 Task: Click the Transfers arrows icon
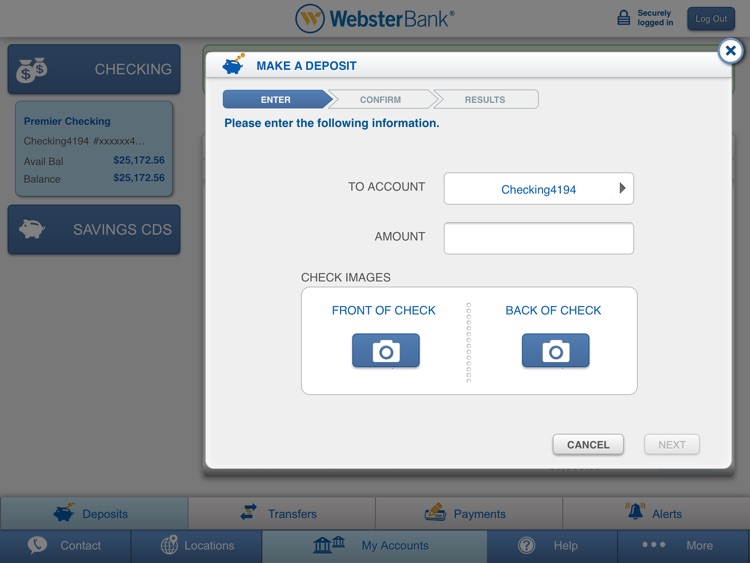click(248, 512)
